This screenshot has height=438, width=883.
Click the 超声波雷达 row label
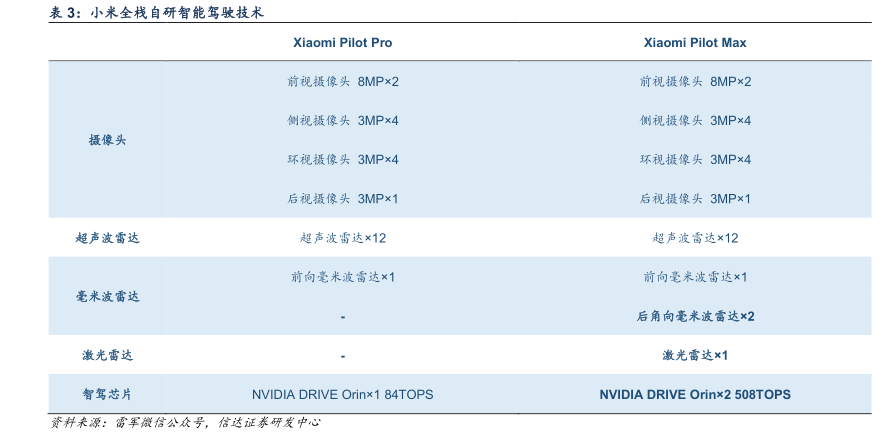click(x=108, y=238)
